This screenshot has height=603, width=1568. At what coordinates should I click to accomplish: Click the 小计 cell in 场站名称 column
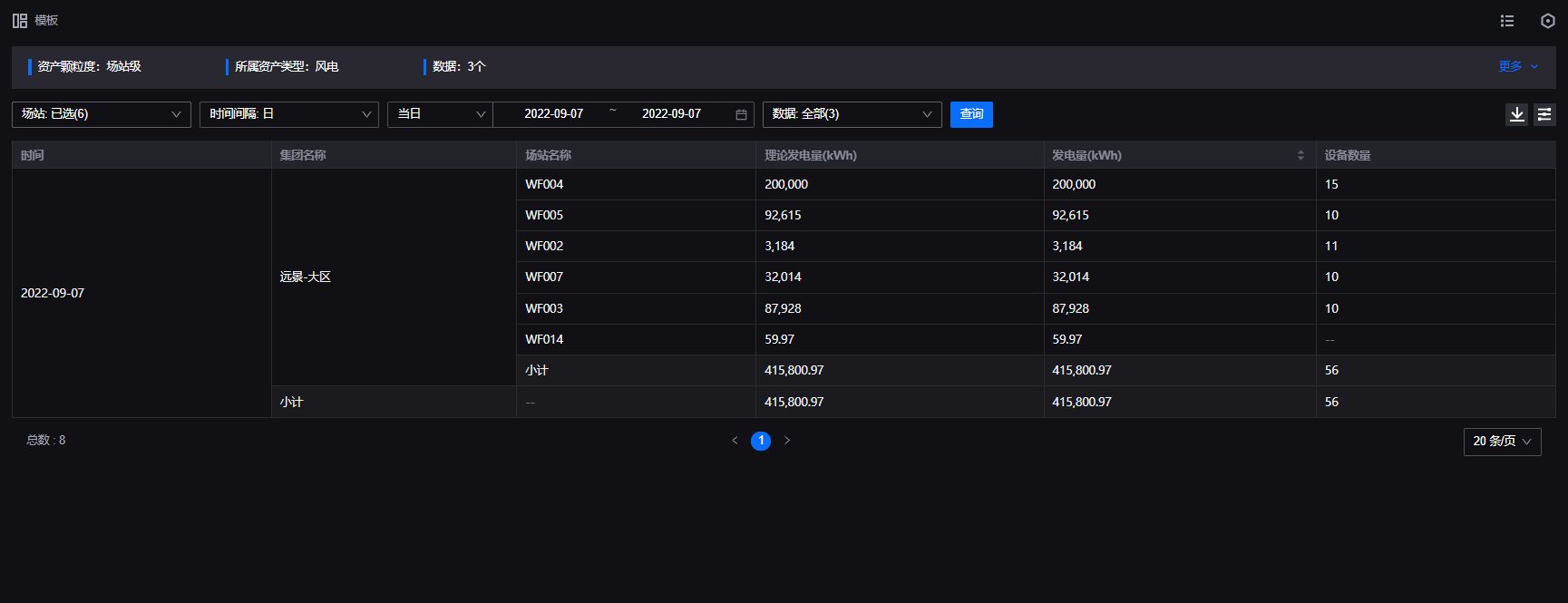(x=636, y=370)
